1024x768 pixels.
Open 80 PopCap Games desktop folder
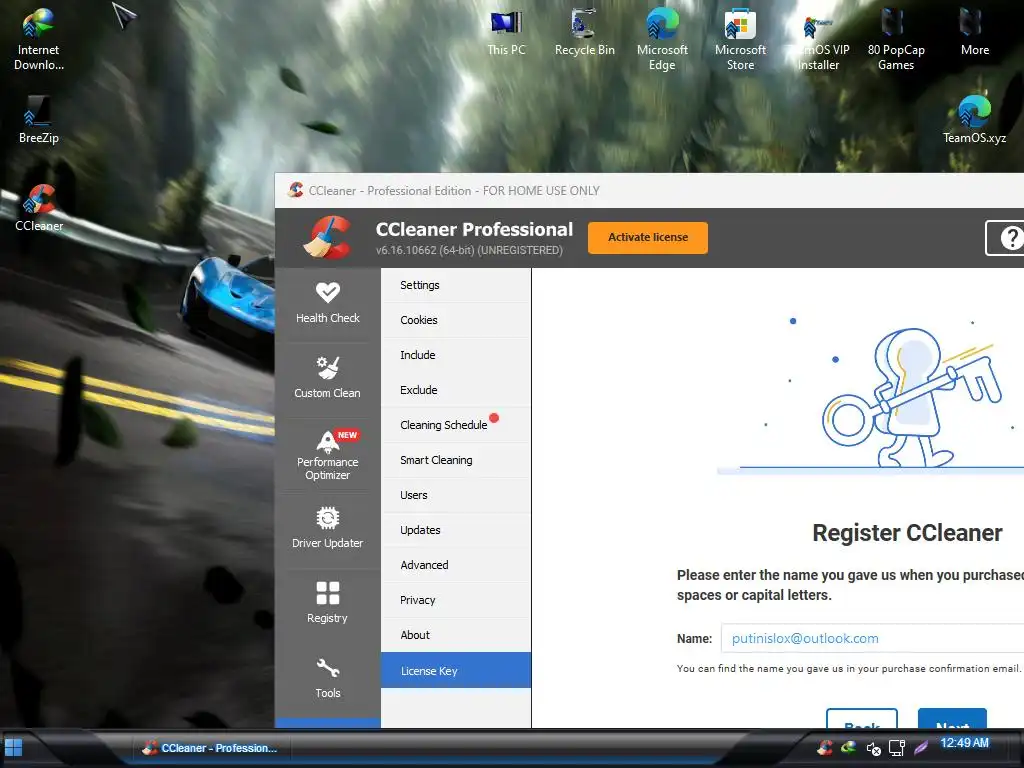click(896, 39)
